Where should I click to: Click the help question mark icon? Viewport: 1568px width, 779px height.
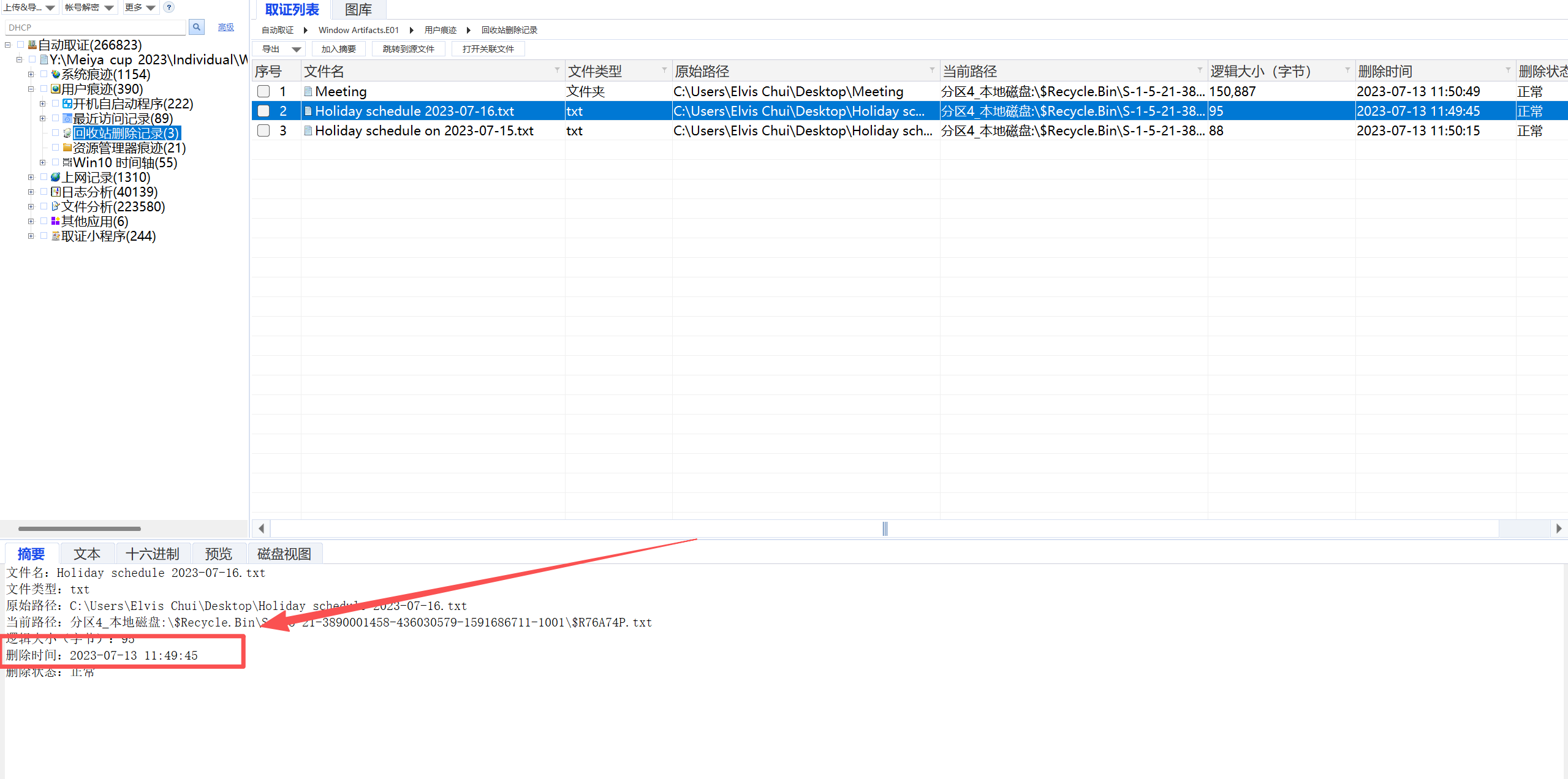point(169,7)
